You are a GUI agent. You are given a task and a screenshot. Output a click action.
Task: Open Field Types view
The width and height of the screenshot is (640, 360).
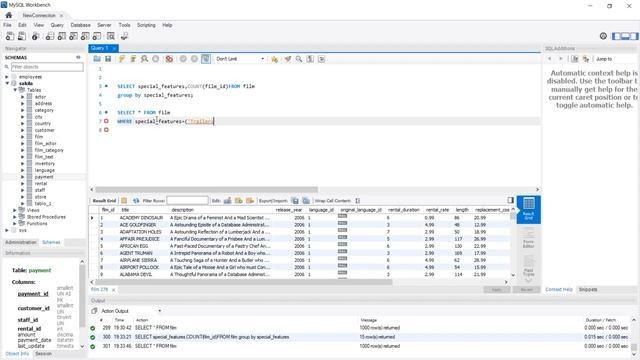[529, 266]
